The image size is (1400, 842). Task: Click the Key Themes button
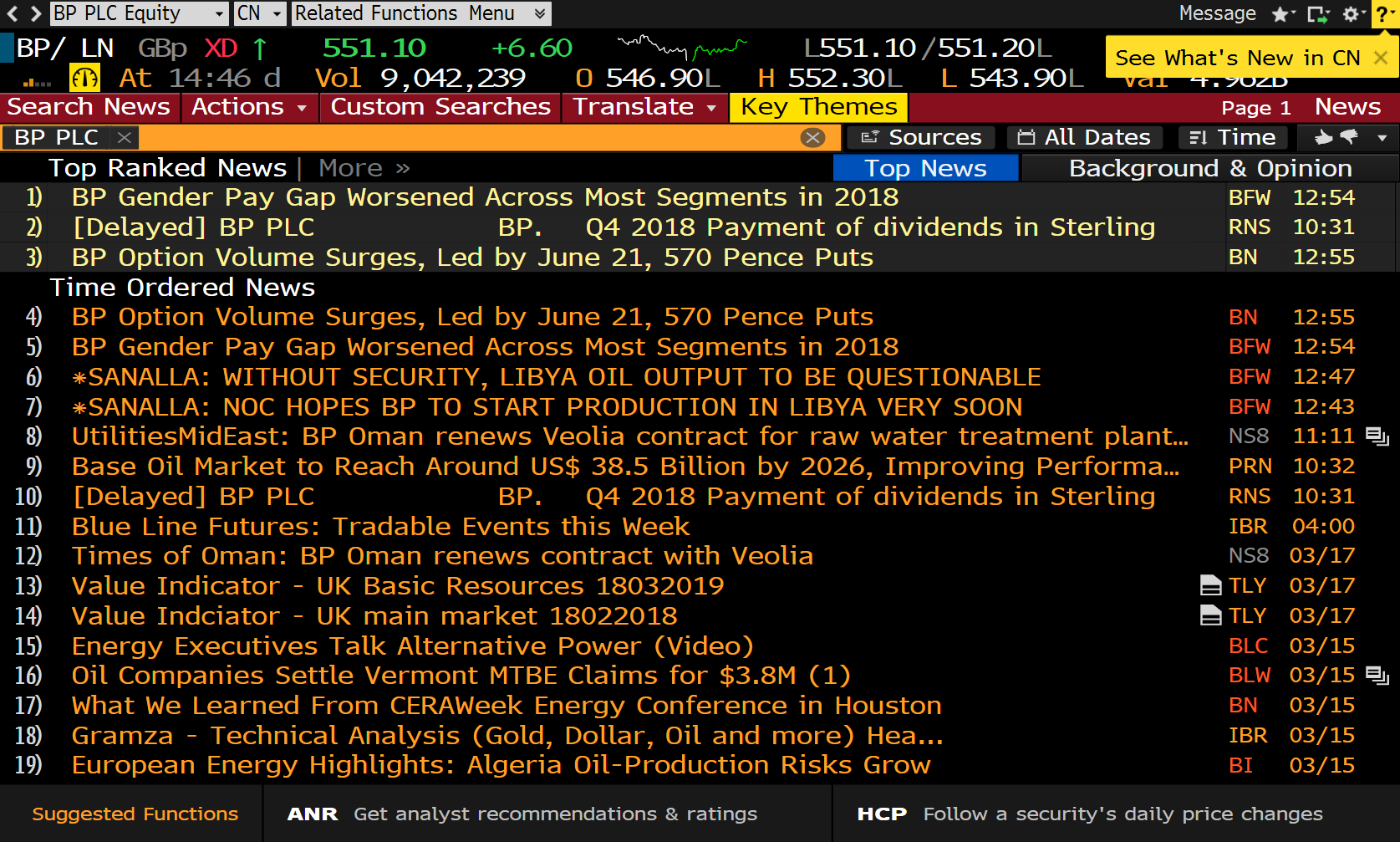[x=818, y=107]
